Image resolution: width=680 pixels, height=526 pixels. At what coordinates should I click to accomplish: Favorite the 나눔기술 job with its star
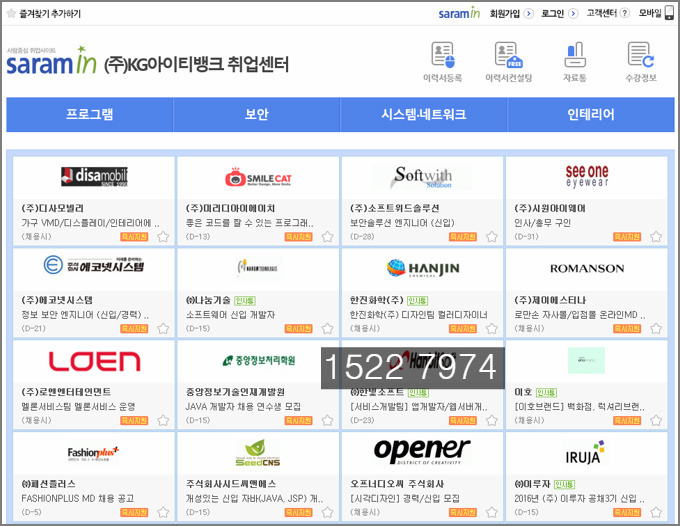(327, 329)
